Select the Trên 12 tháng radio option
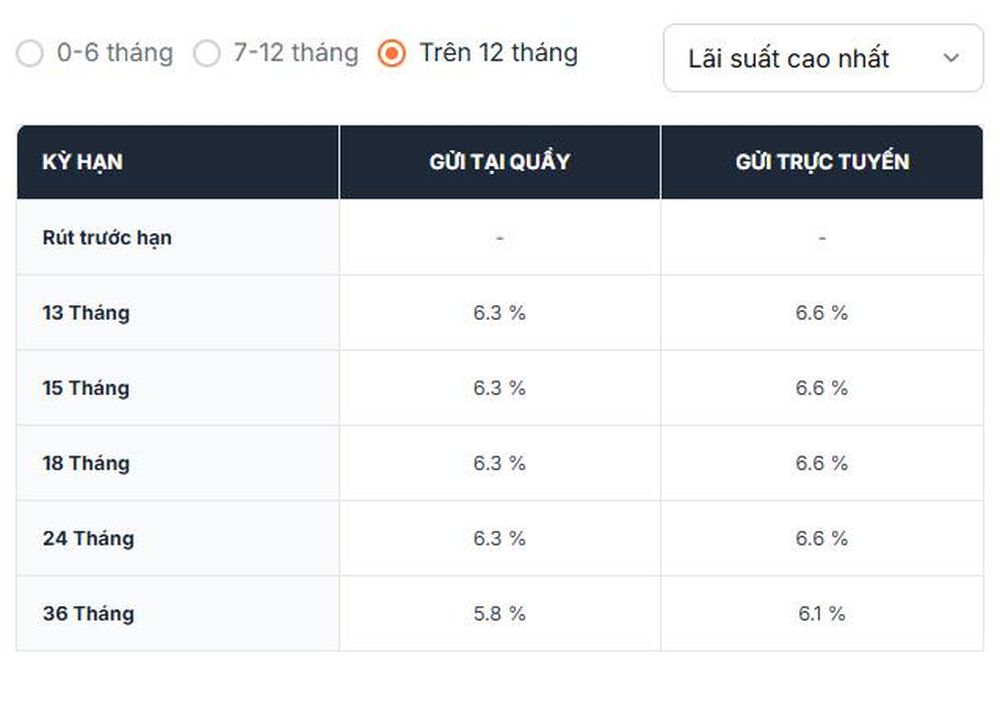Viewport: 1000px width, 727px height. 392,54
